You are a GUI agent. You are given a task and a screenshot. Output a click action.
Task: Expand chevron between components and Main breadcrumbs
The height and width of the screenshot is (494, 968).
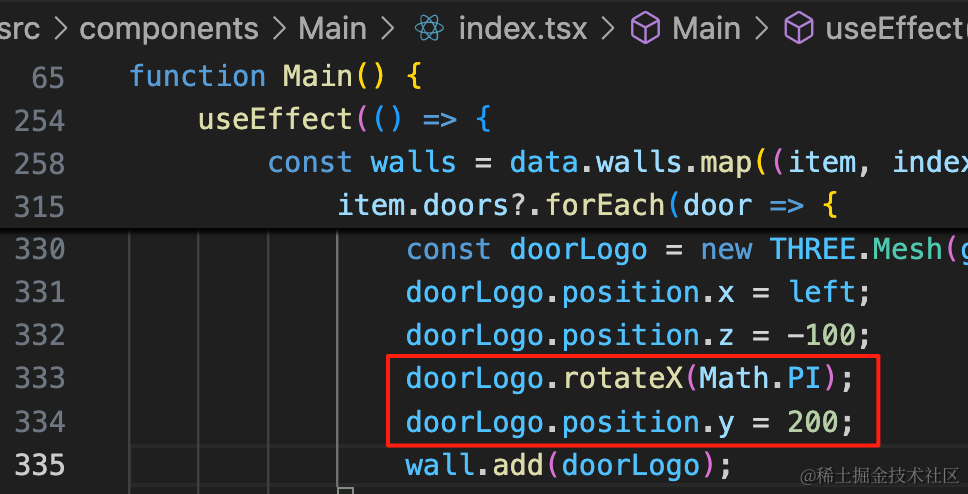click(278, 30)
